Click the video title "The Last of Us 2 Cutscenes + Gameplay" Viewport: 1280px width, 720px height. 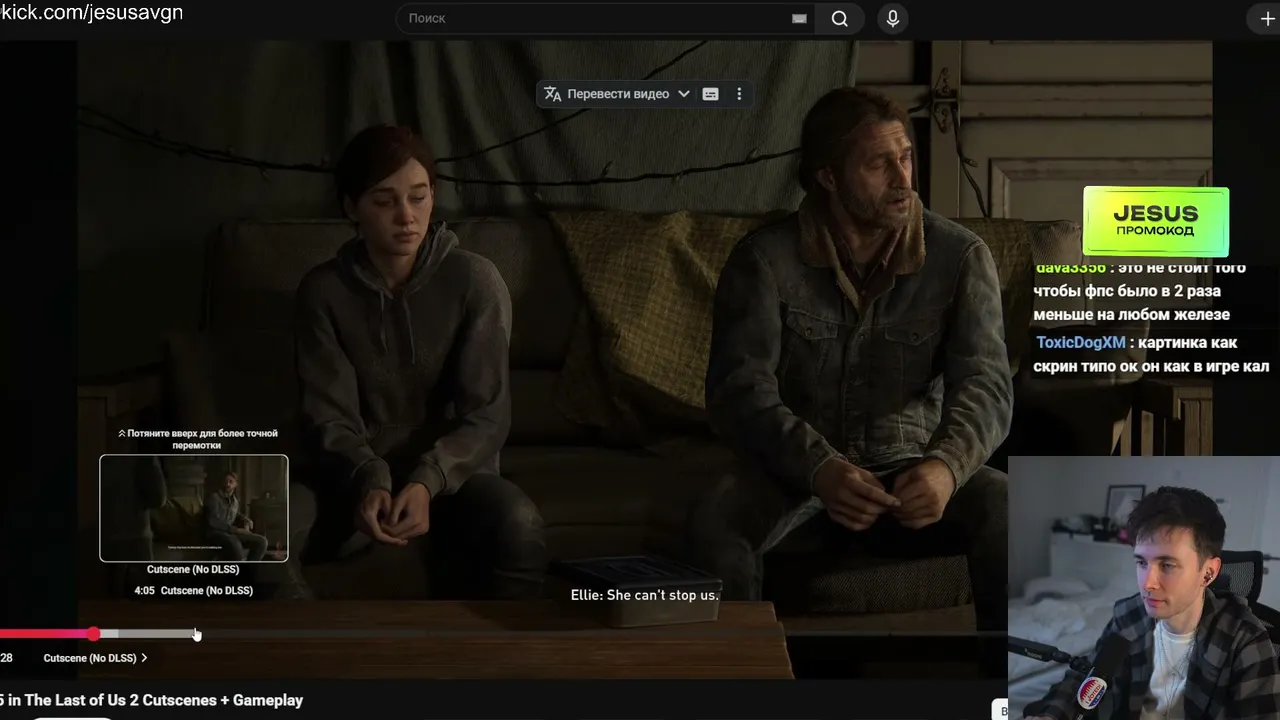pos(164,700)
